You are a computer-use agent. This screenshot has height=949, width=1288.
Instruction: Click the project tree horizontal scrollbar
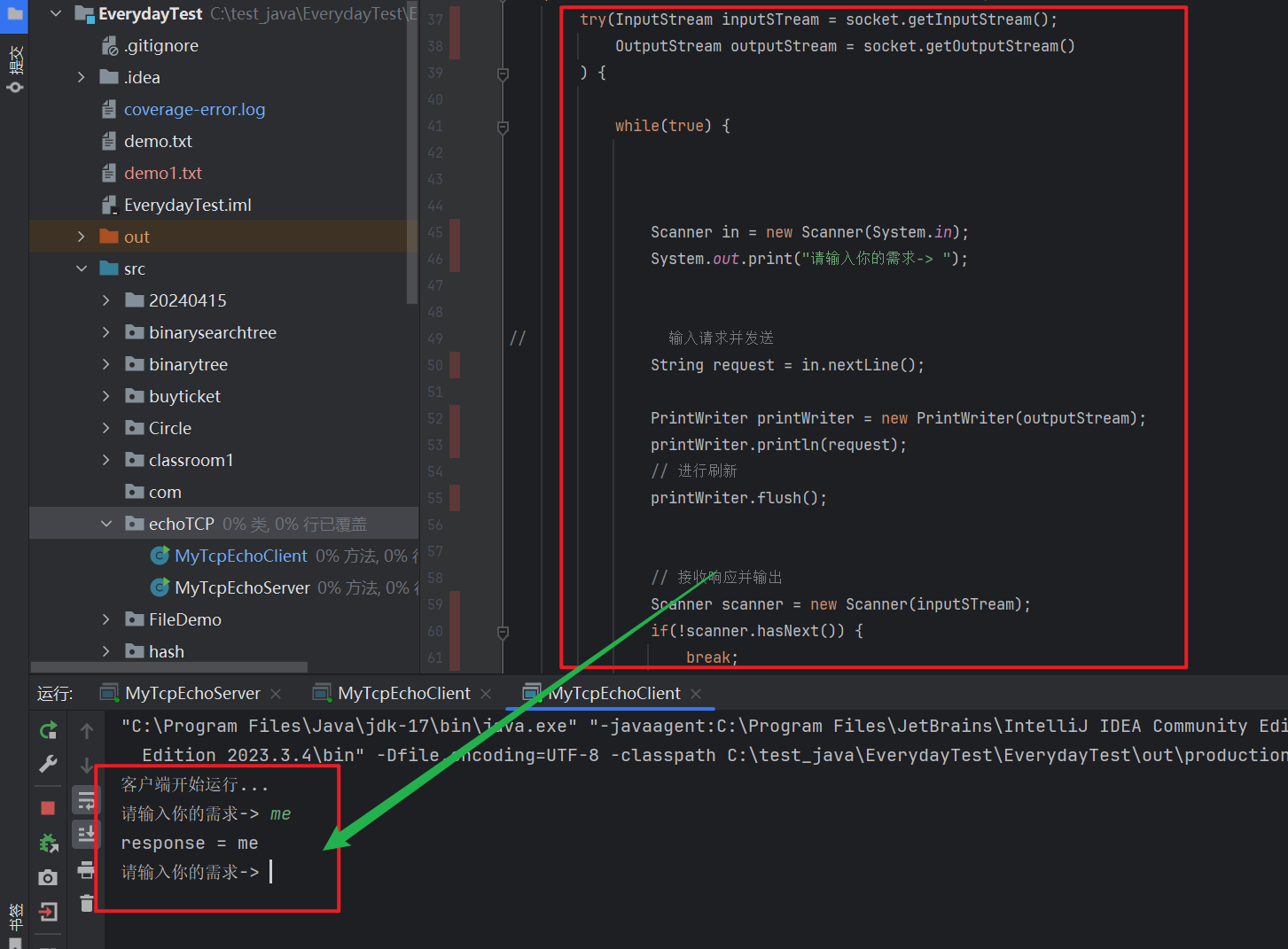click(168, 667)
